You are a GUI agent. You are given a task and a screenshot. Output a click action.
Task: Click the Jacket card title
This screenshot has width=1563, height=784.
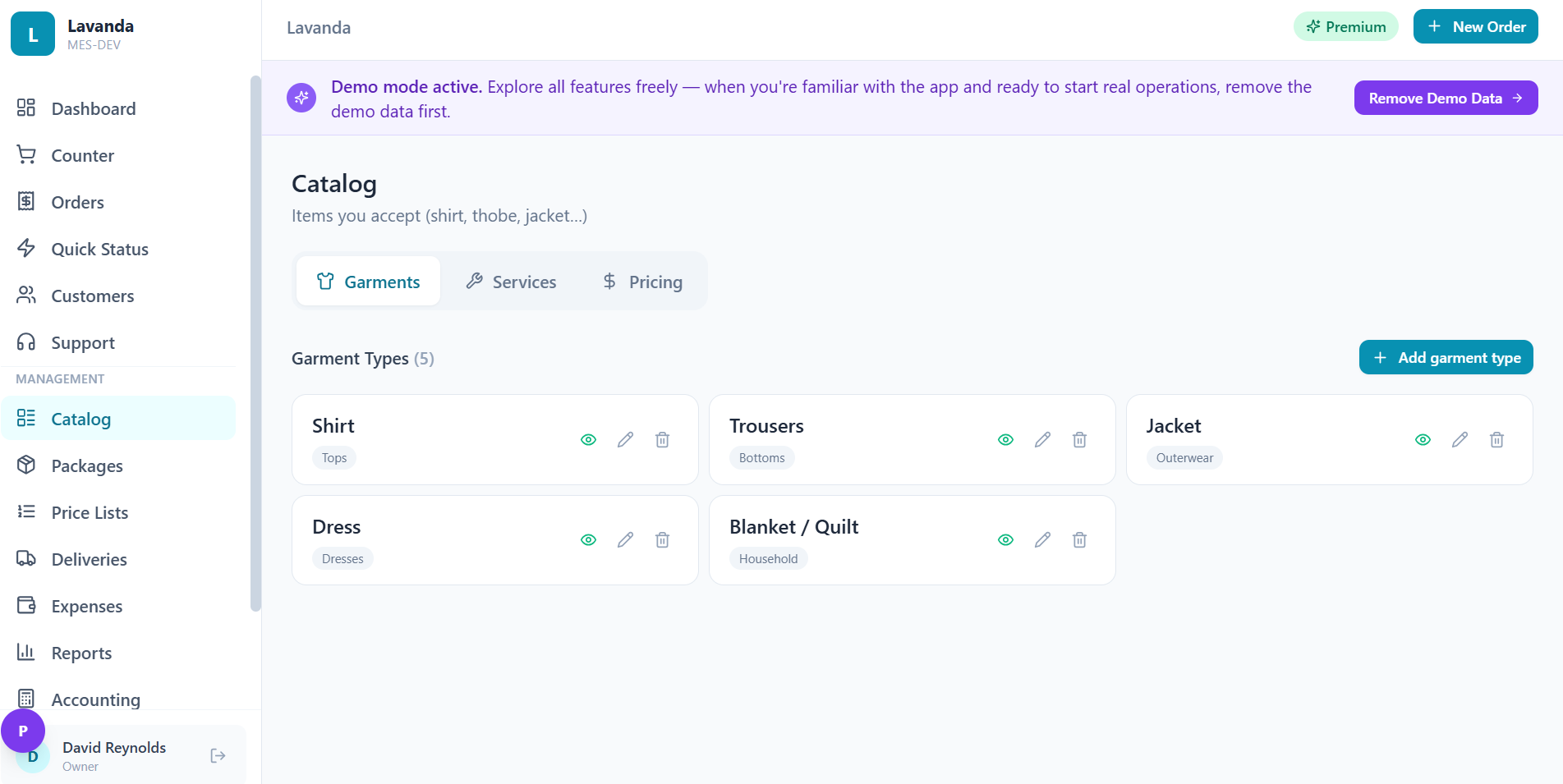pos(1174,426)
